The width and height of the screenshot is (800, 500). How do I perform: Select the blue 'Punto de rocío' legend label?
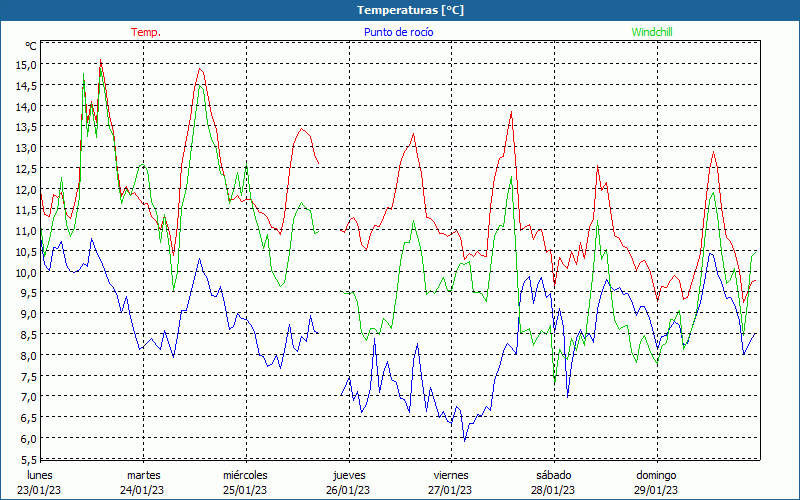click(x=398, y=32)
